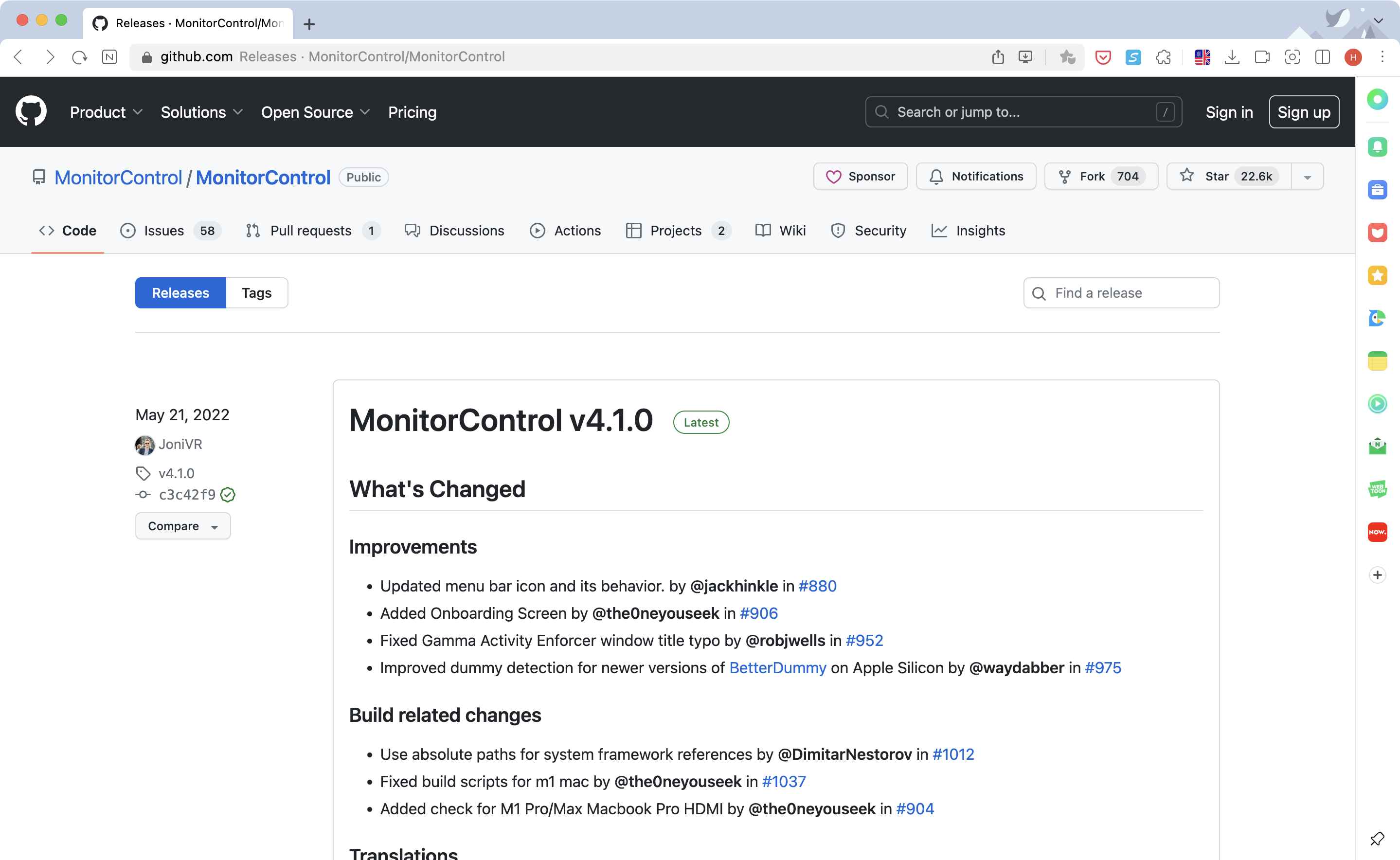Click the plus icon in the sidebar panel
This screenshot has height=860, width=1400.
1377,575
